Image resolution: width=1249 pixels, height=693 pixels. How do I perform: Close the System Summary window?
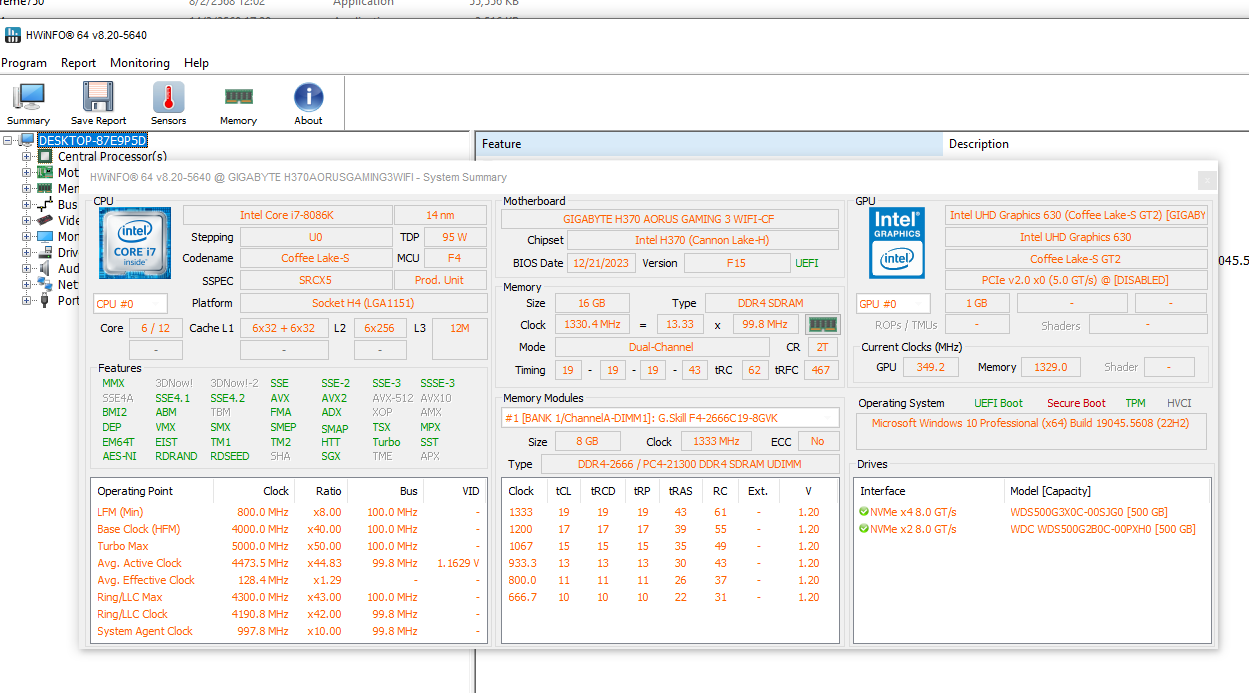[1207, 179]
